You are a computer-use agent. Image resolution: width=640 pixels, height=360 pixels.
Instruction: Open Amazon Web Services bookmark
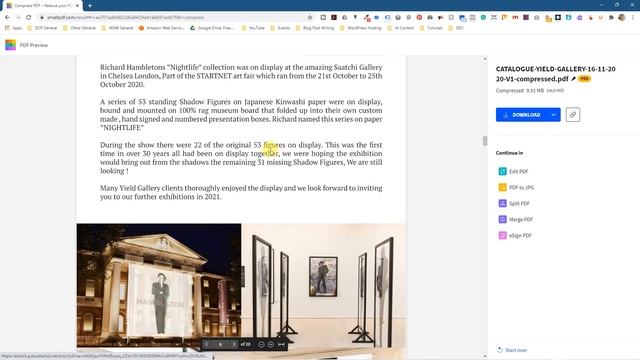click(x=162, y=28)
